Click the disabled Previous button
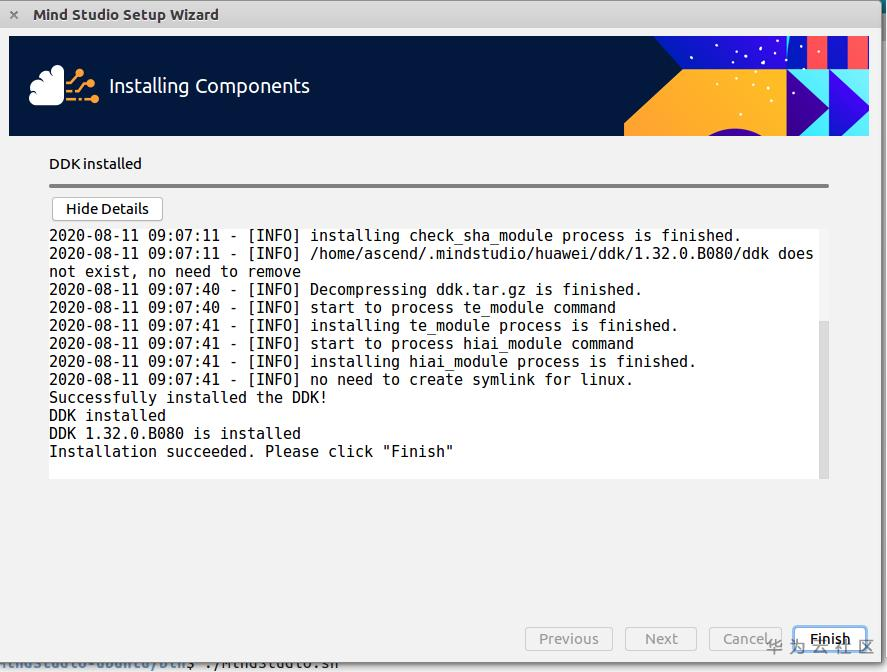This screenshot has height=672, width=887. 569,639
